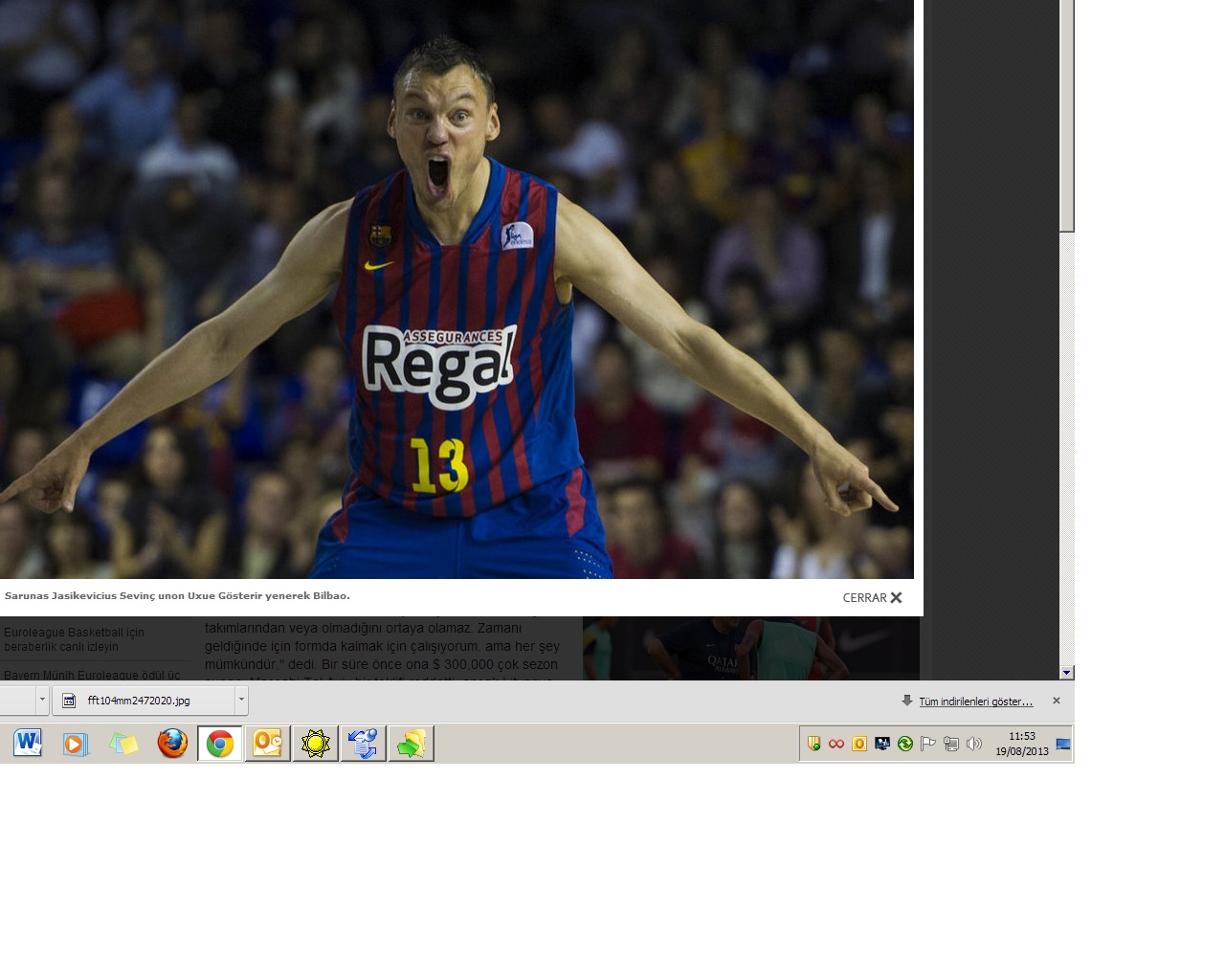The width and height of the screenshot is (1225, 980).
Task: Open Microsoft Word from the taskbar
Action: point(28,744)
